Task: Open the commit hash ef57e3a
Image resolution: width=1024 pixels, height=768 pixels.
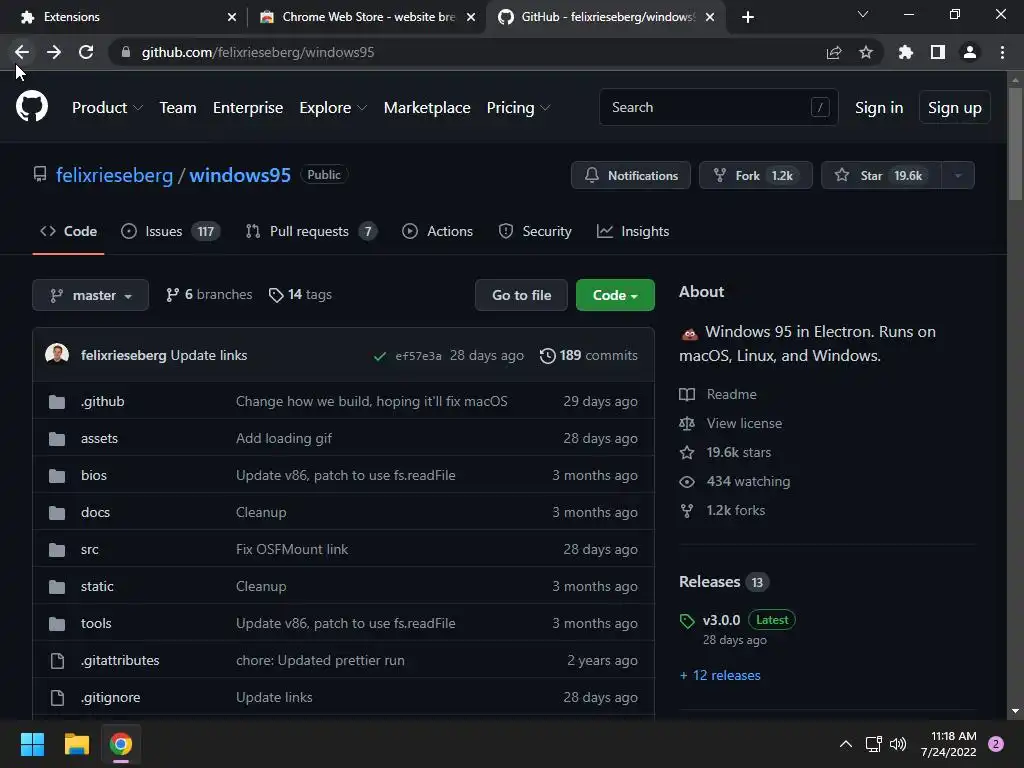Action: click(x=418, y=356)
